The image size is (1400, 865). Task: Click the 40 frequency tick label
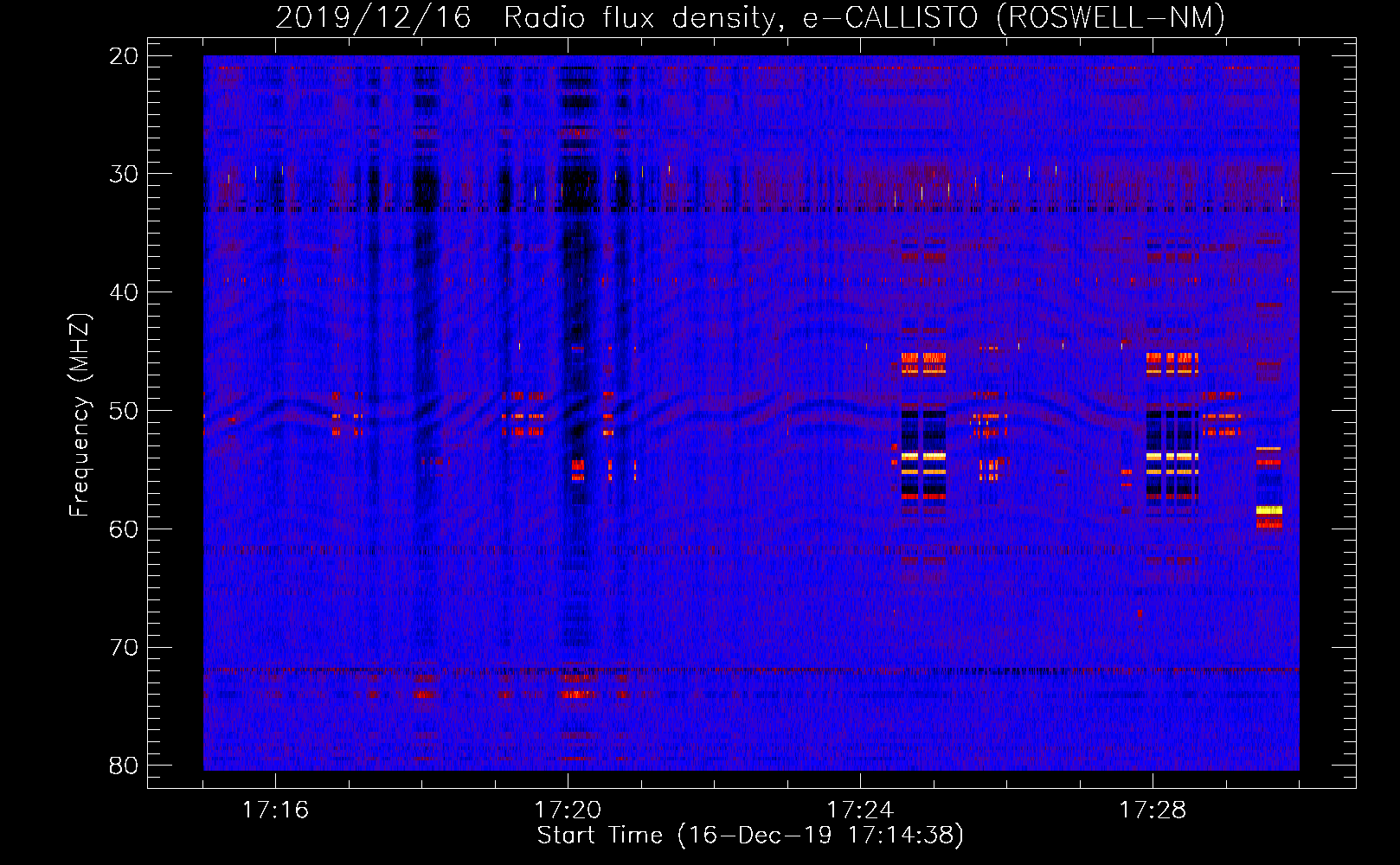point(124,292)
